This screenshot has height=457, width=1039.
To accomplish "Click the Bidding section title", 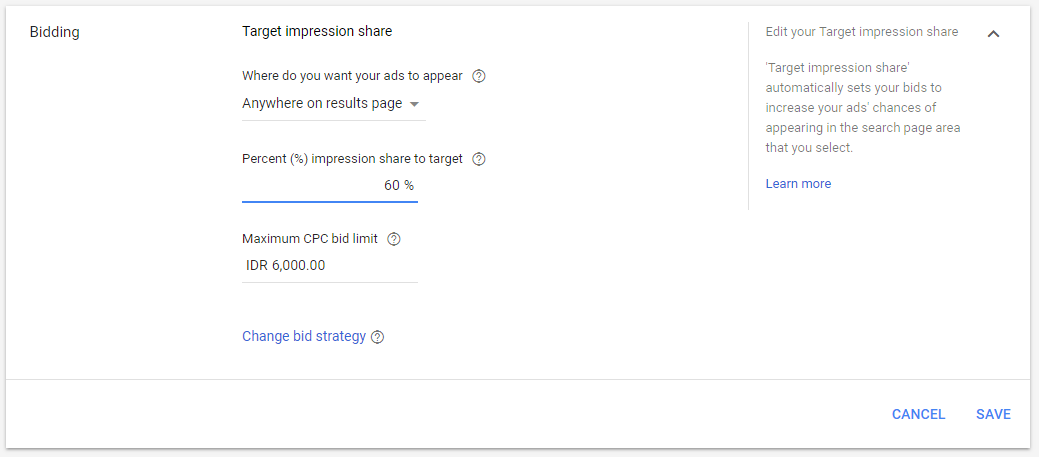I will (55, 32).
